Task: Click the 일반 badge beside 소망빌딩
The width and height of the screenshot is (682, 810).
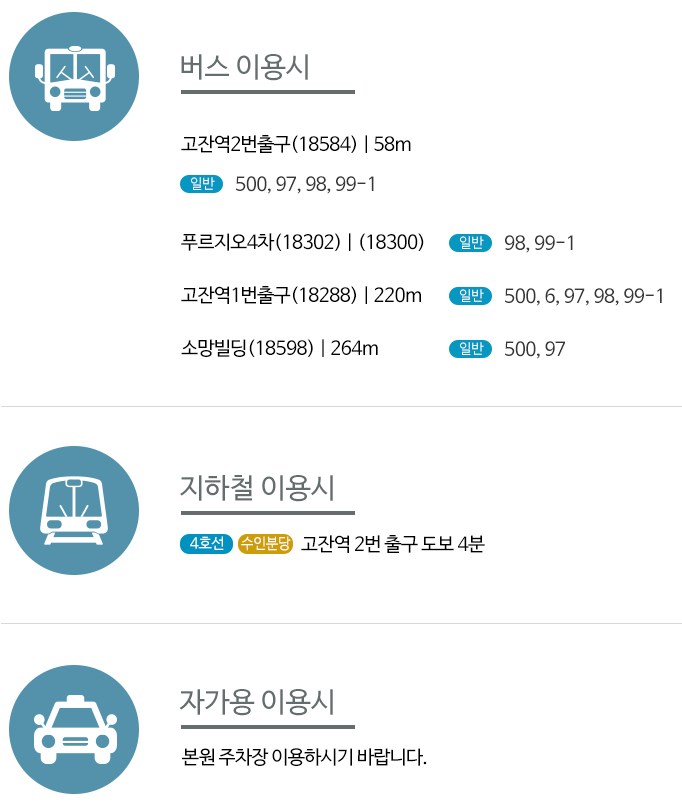Action: [470, 349]
